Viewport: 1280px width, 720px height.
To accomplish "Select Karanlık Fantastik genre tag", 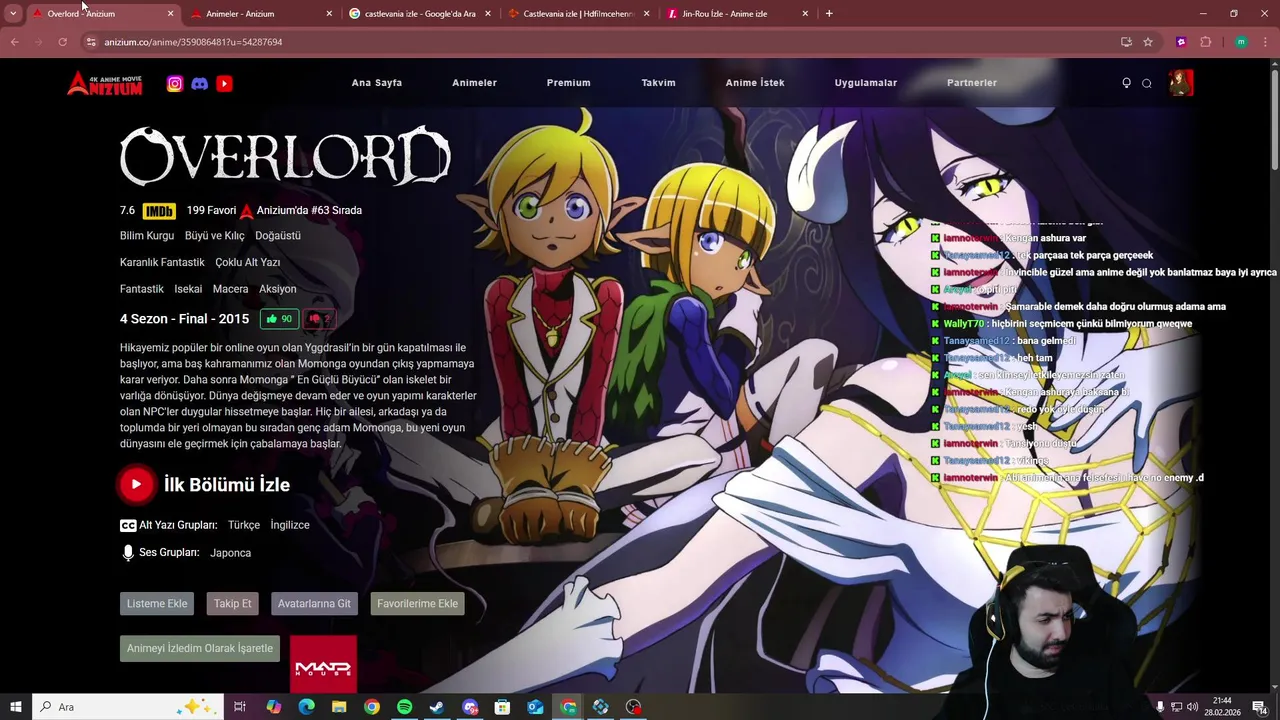I will pos(162,262).
